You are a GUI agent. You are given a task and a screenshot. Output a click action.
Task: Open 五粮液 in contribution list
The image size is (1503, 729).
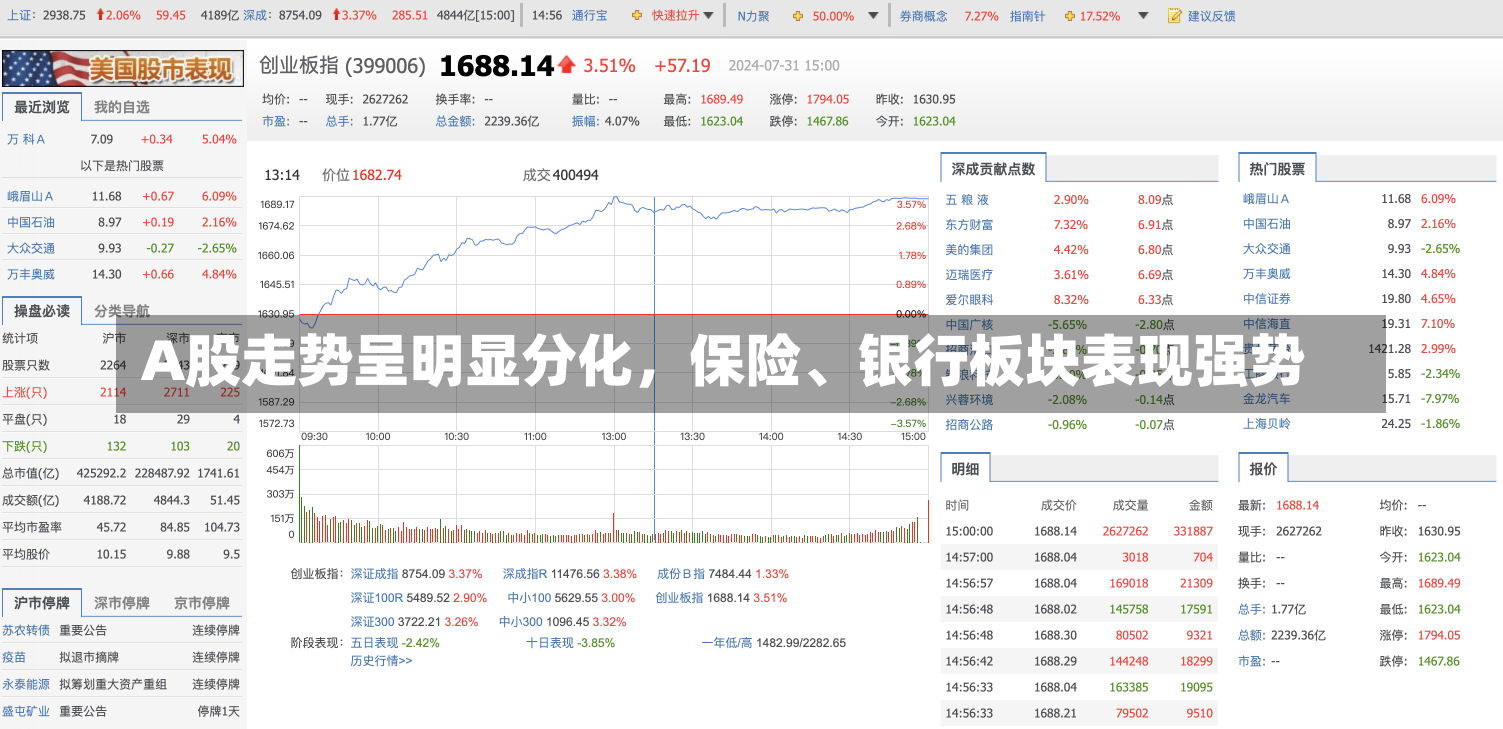[967, 200]
